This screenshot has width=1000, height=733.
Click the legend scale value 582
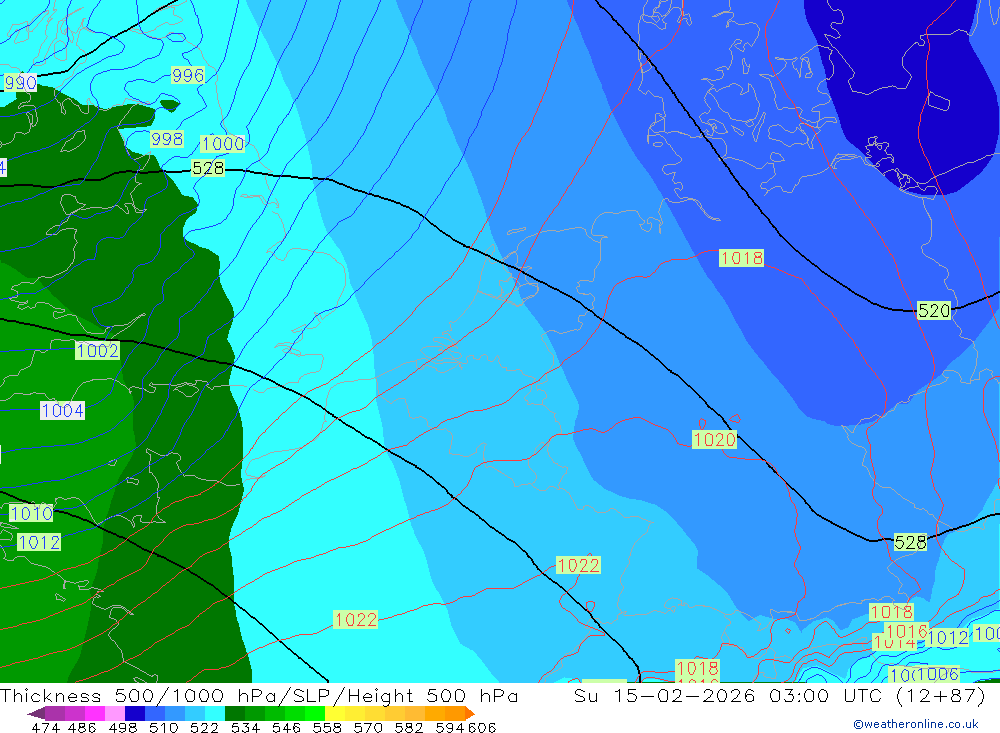tap(408, 728)
